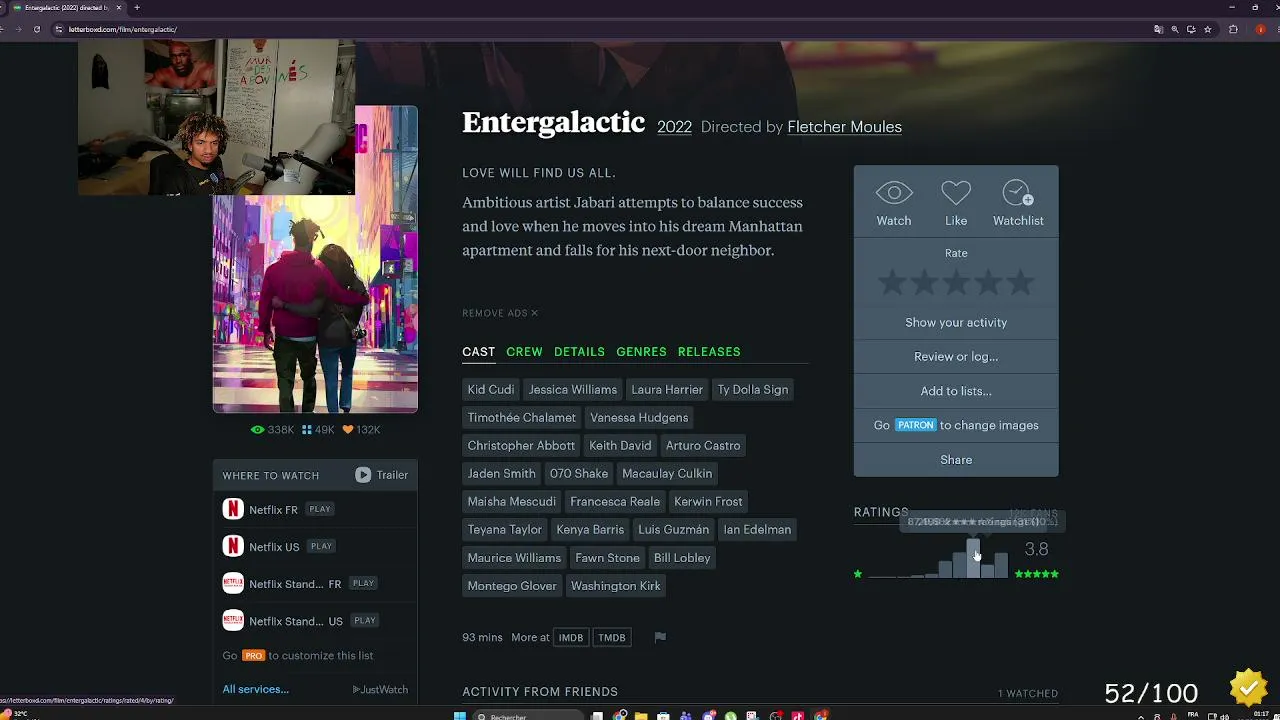This screenshot has height=720, width=1280.
Task: Open the 338K watched count
Action: point(272,430)
